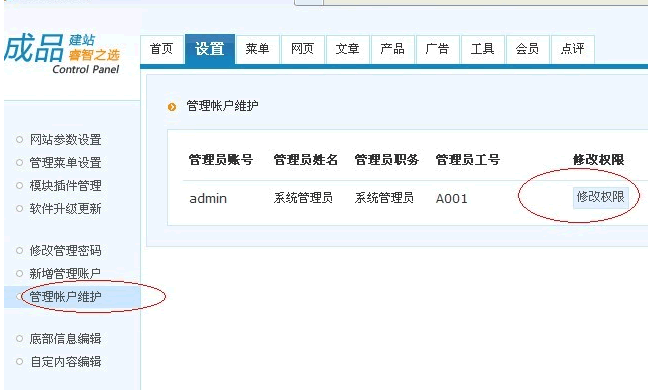Click the 管理员工号 column header
The height and width of the screenshot is (390, 648).
[467, 159]
